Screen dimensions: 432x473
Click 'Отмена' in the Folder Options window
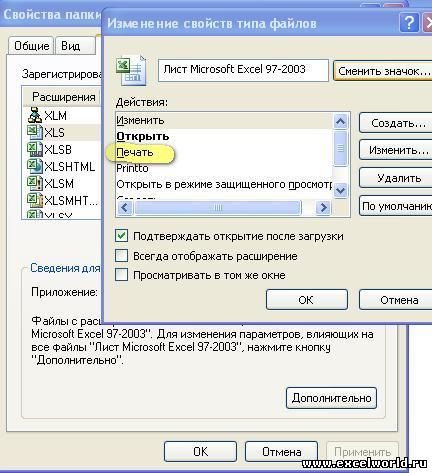click(281, 452)
